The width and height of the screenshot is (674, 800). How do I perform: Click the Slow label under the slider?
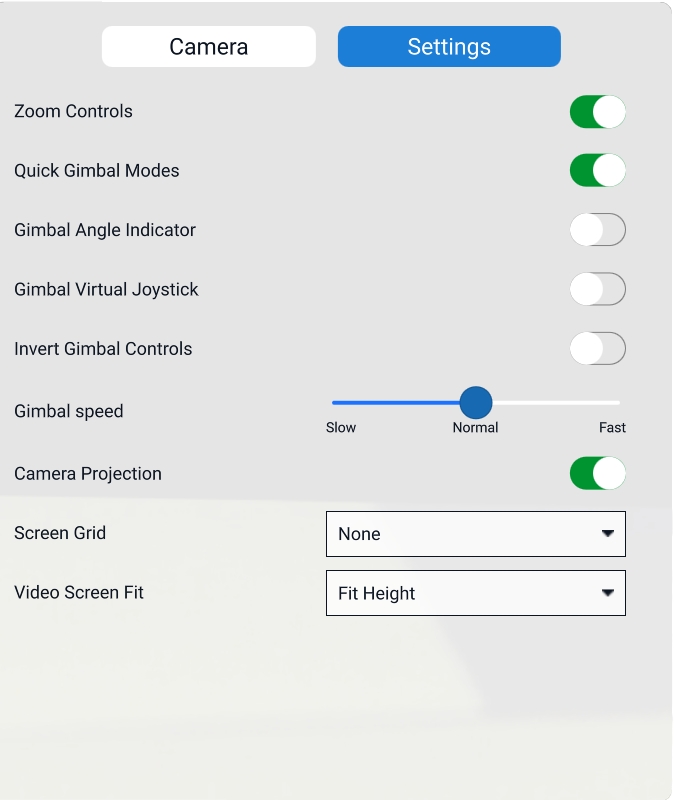[x=341, y=428]
